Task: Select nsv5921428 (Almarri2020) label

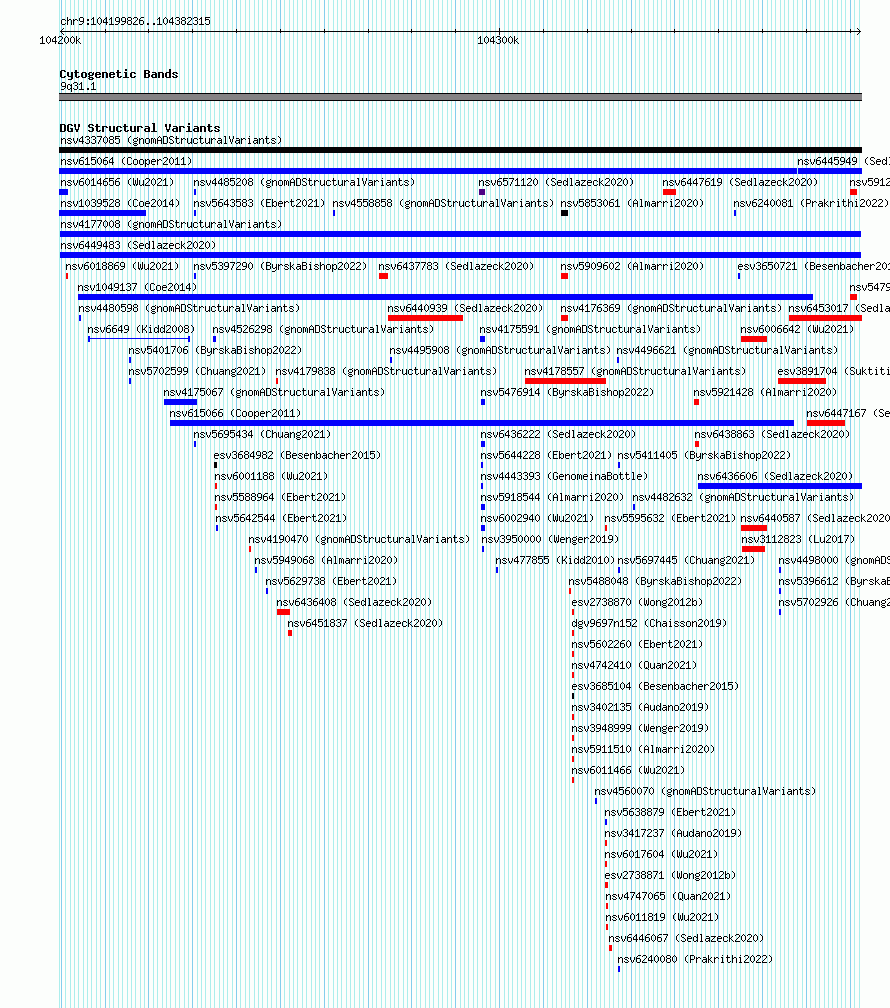Action: tap(765, 392)
